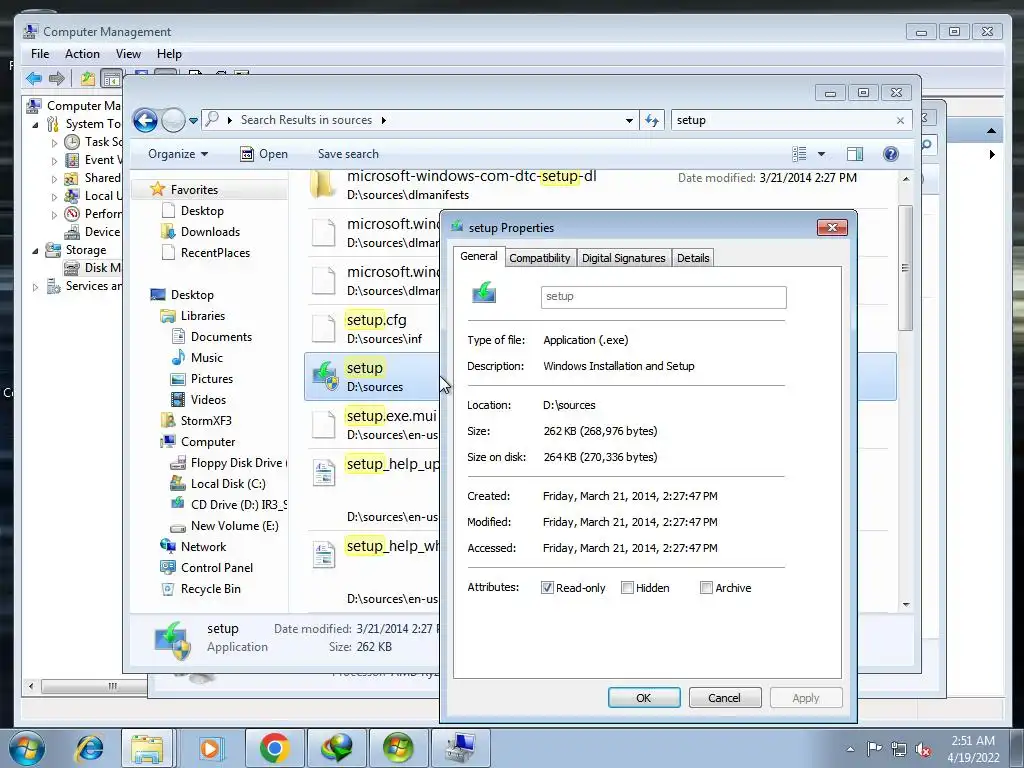The width and height of the screenshot is (1024, 768).
Task: Click the up-folder icon in Computer Management toolbar
Action: [88, 79]
